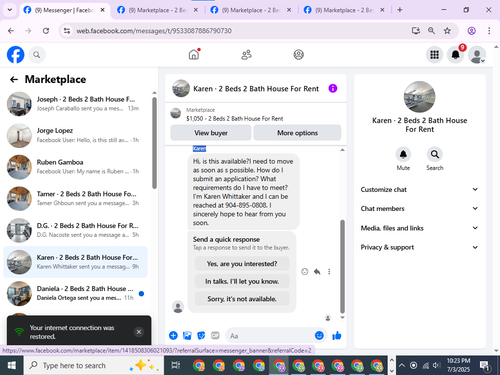The height and width of the screenshot is (375, 500).
Task: Click the Facebook search magnifier icon
Action: 37,55
